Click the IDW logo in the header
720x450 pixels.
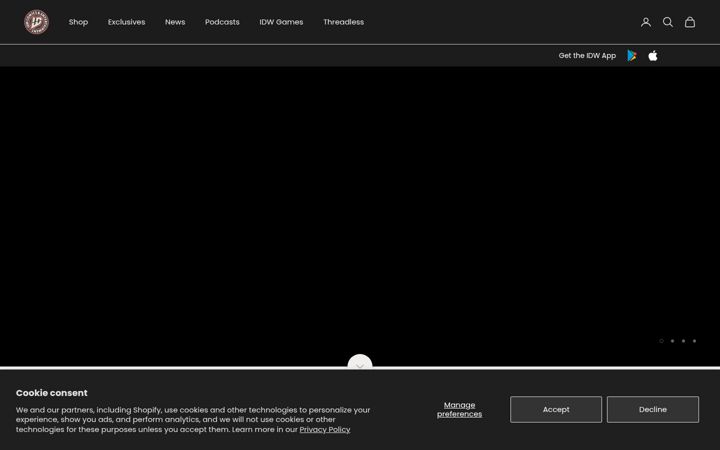pos(36,22)
